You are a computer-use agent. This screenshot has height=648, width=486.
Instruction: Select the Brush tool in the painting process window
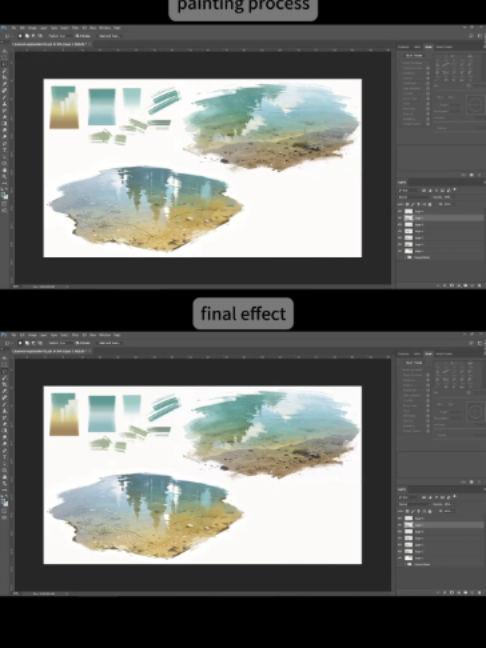5,97
